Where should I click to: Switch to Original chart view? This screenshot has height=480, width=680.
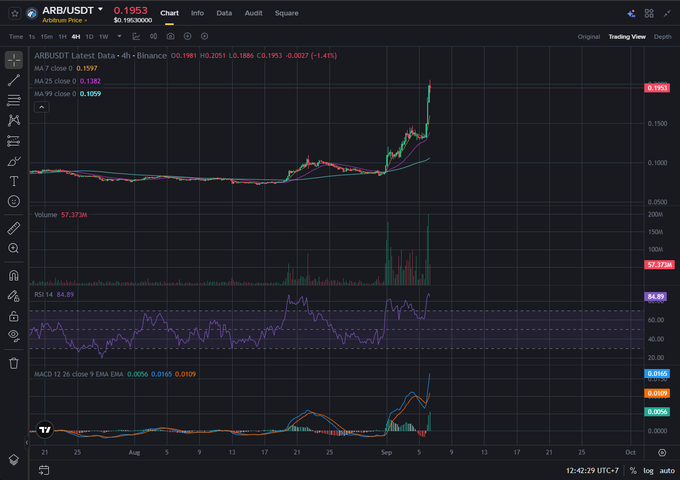[588, 37]
